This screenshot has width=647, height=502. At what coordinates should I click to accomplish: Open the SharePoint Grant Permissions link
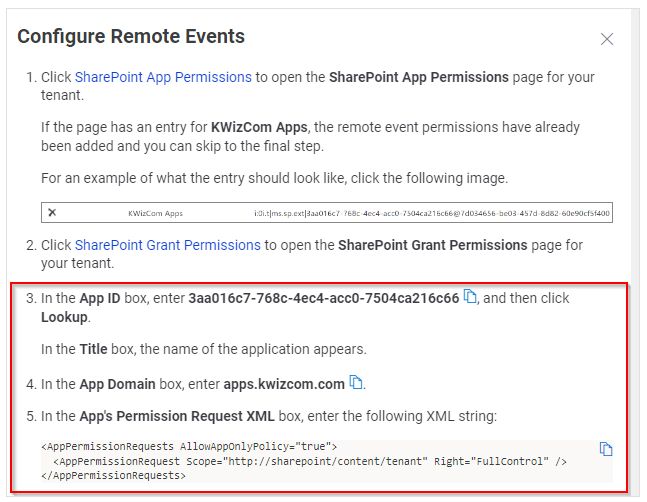(x=168, y=245)
